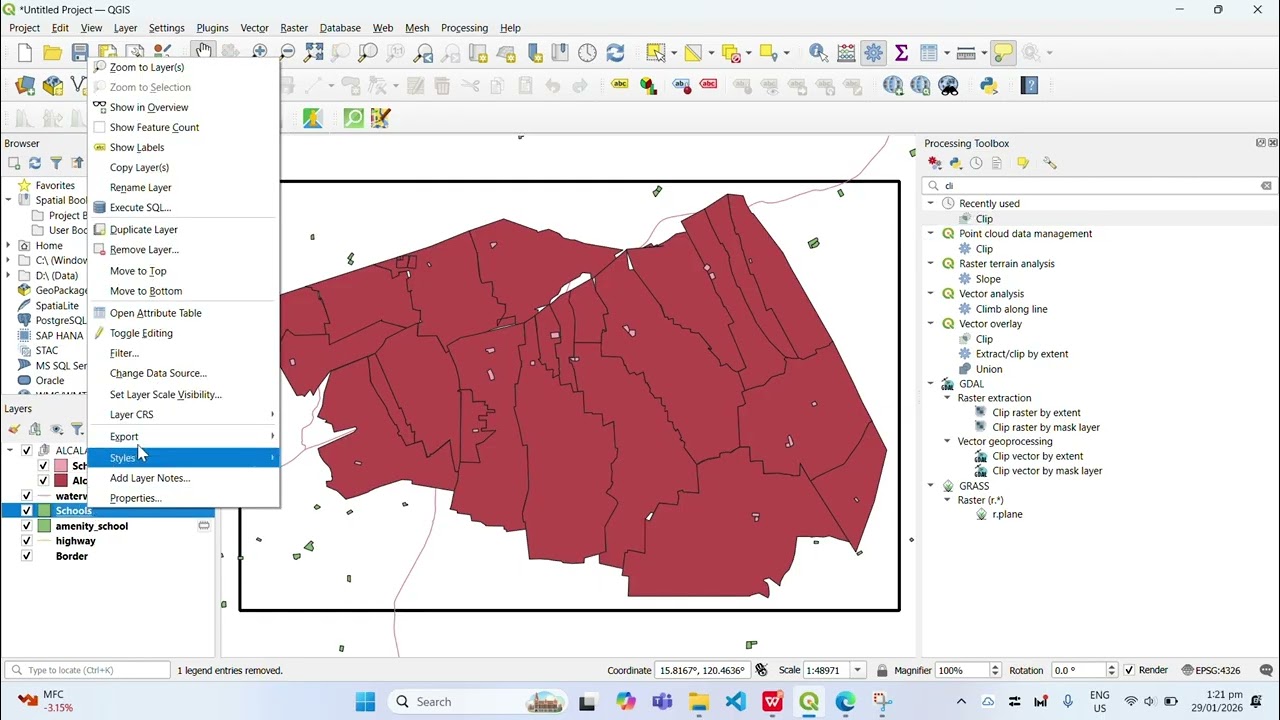Select the Union algorithm

point(989,369)
